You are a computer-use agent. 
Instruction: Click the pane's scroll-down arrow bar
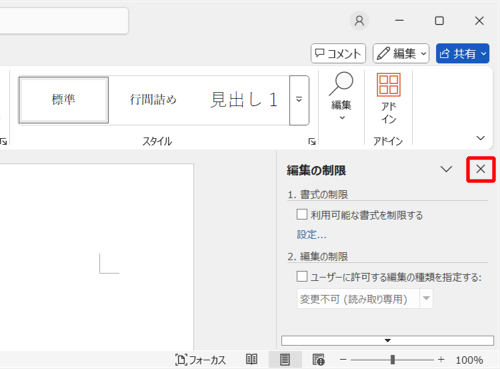(387, 340)
